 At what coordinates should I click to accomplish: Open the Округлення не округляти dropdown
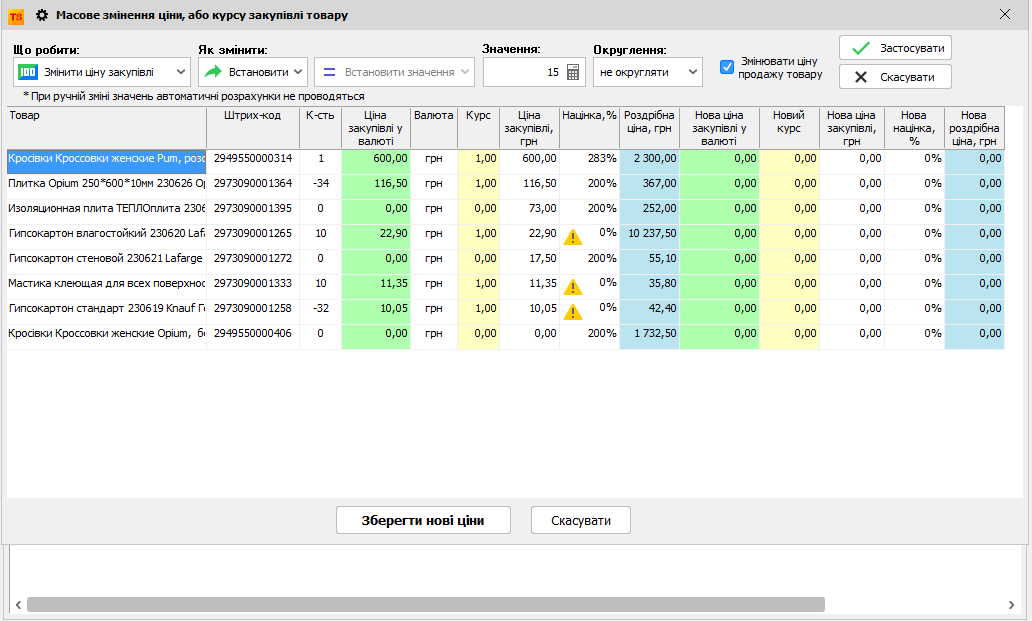647,72
